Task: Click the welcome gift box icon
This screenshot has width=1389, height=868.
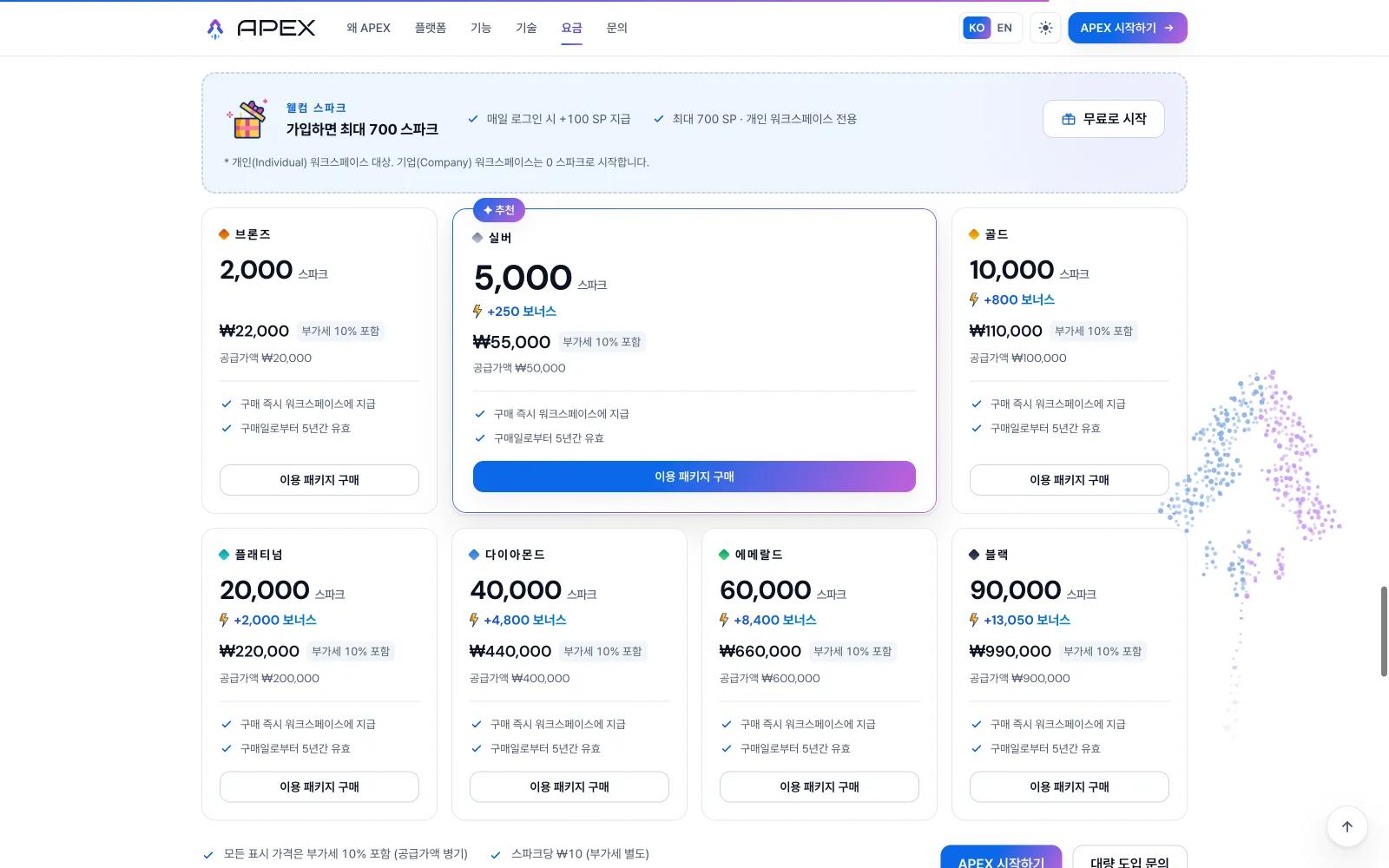Action: point(247,119)
